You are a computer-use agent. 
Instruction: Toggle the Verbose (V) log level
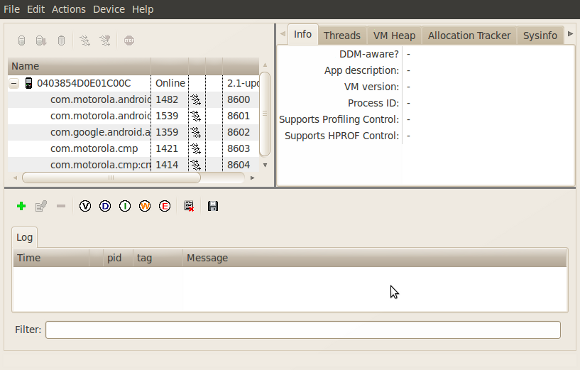point(85,206)
